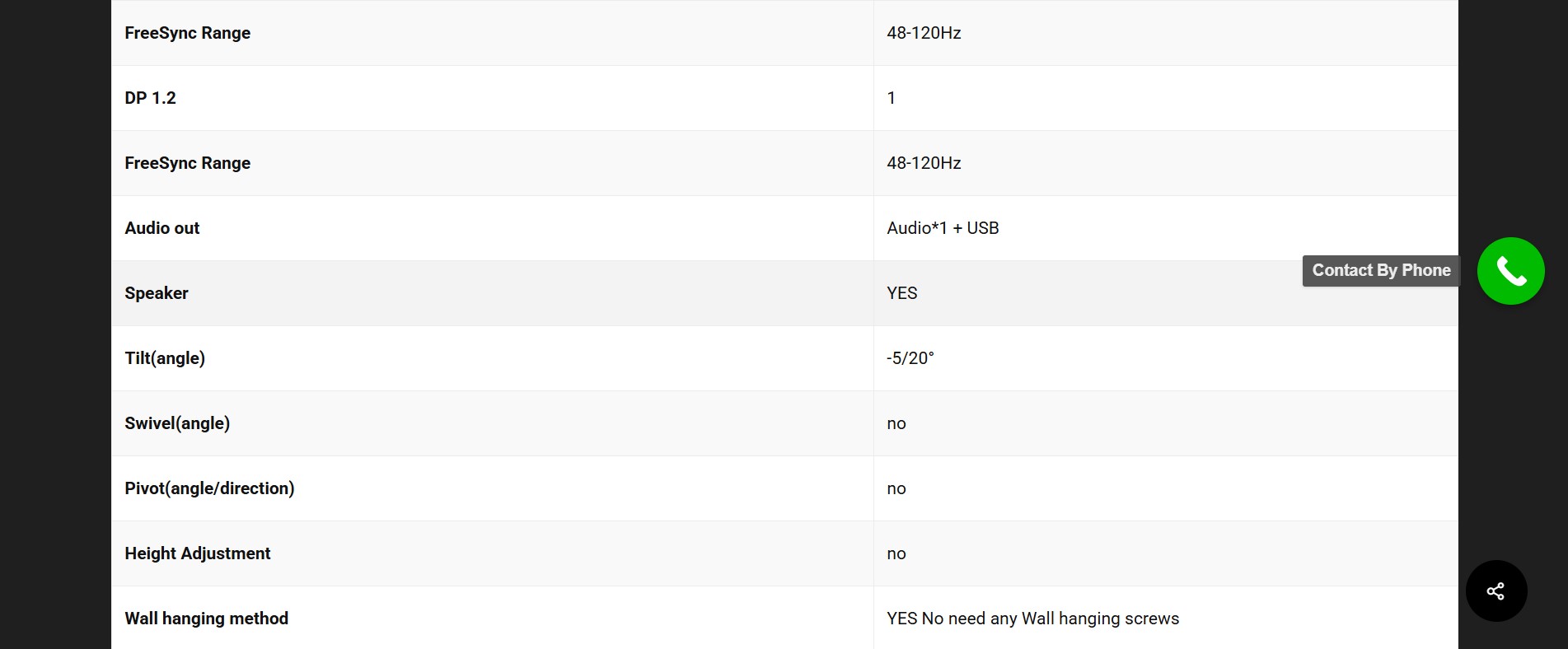Click the Contact By Phone label
1568x649 pixels.
[x=1381, y=270]
